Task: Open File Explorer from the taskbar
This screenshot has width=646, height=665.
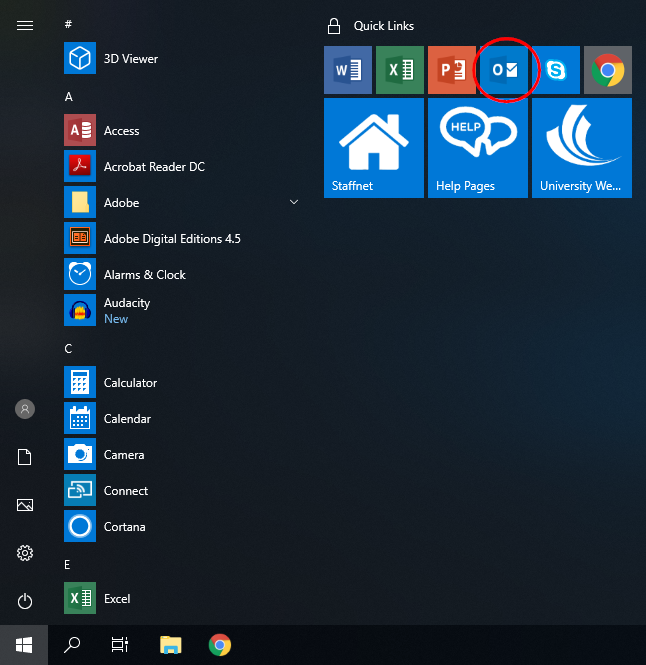Action: (x=171, y=645)
